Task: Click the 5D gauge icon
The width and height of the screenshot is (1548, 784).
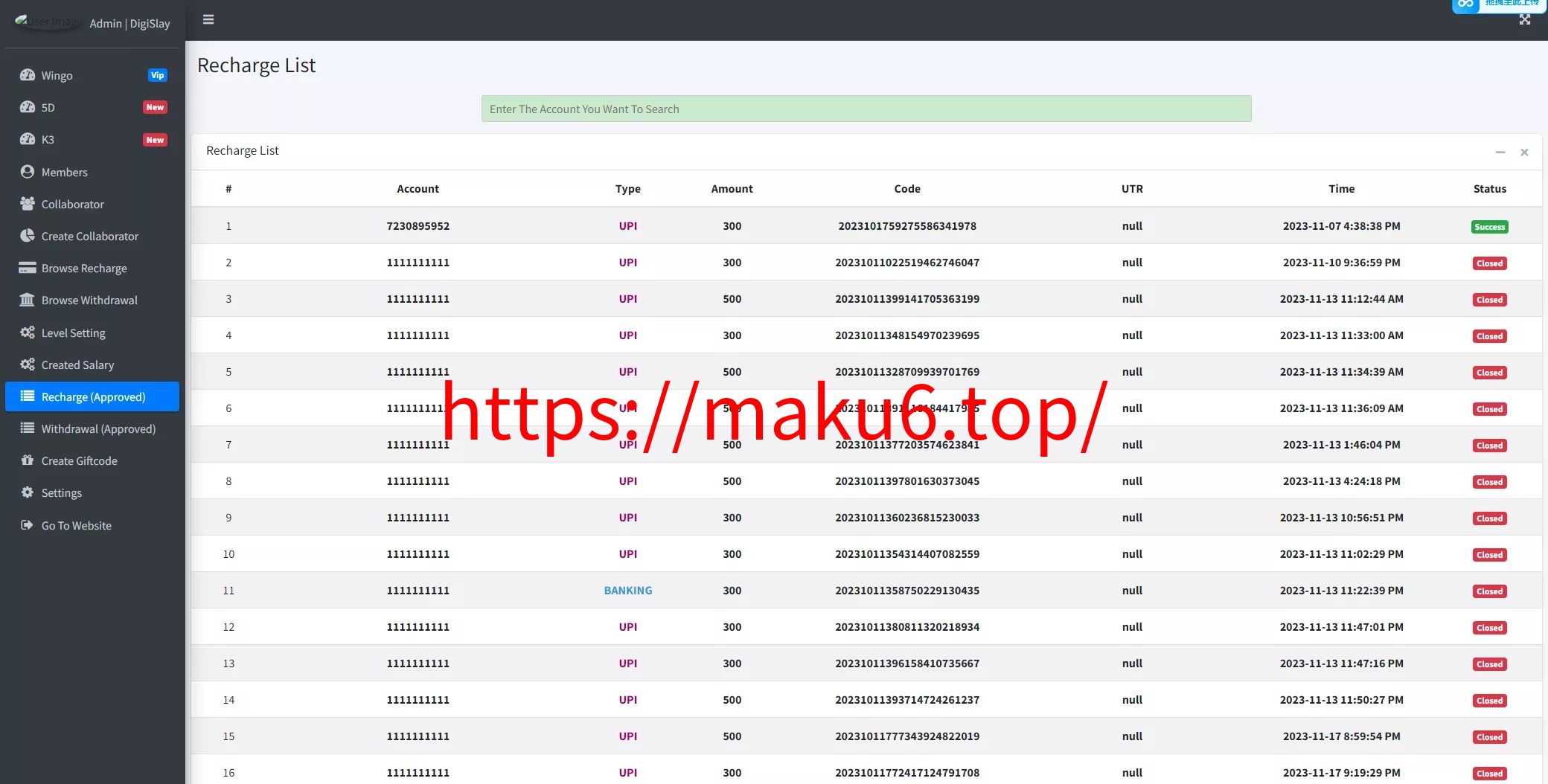Action: coord(28,107)
